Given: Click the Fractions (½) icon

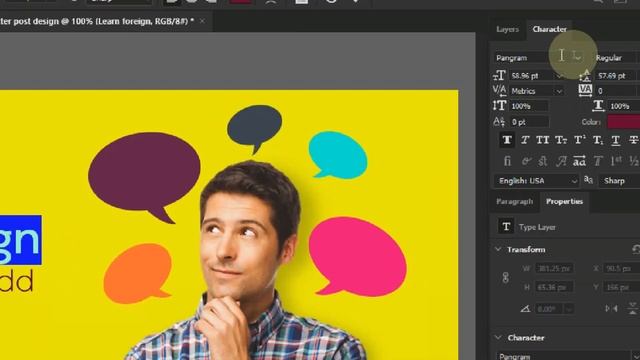Looking at the screenshot, I should (x=634, y=161).
